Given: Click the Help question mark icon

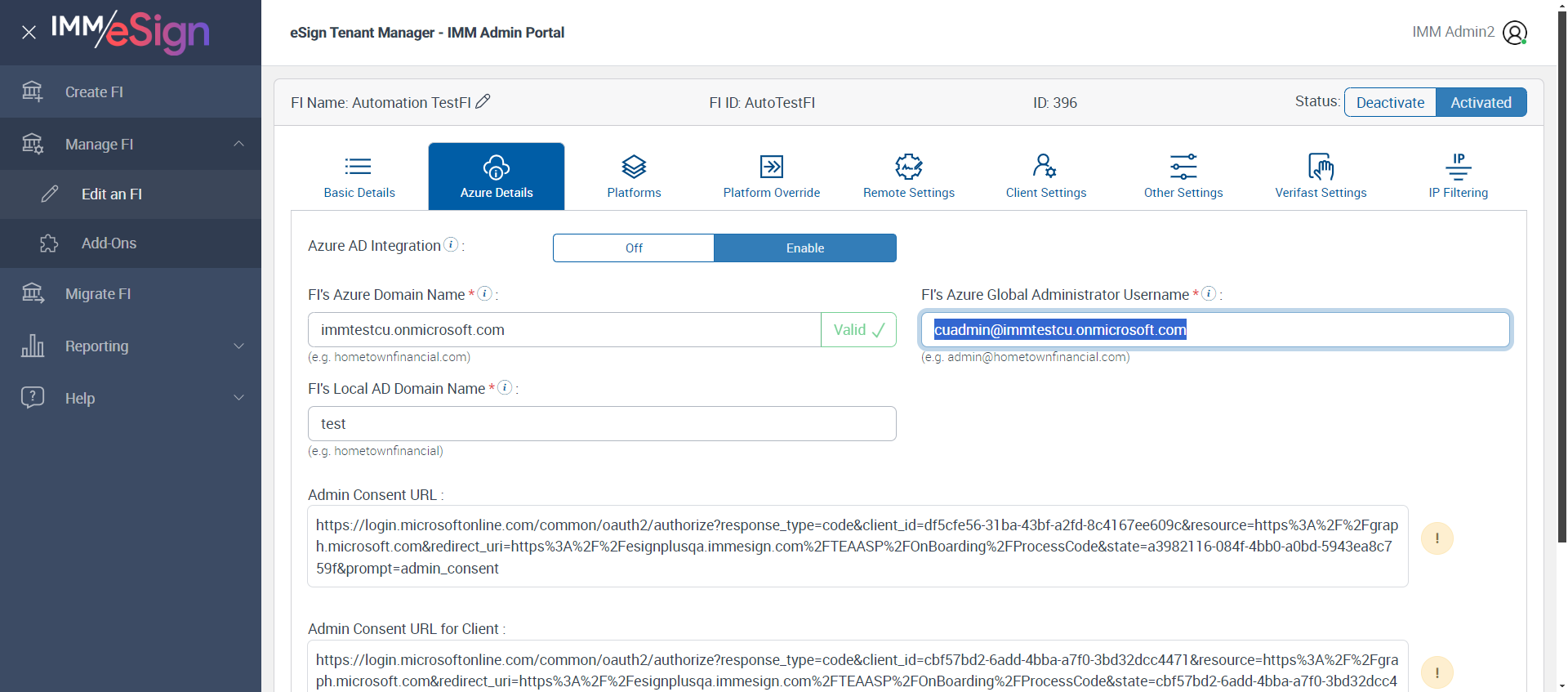Looking at the screenshot, I should pos(33,398).
